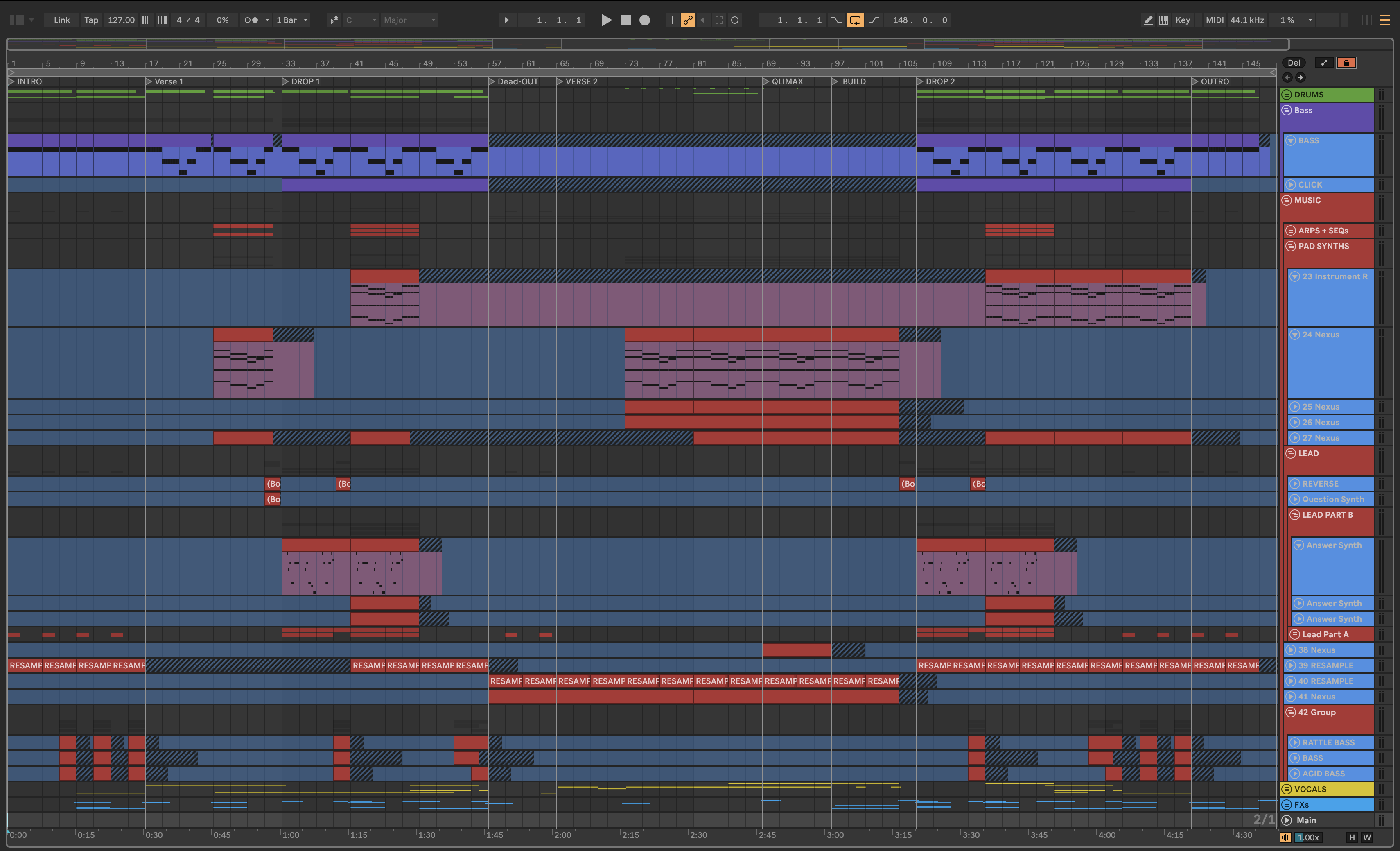The height and width of the screenshot is (851, 1400).
Task: Open the Major scale mode dropdown
Action: tap(409, 20)
